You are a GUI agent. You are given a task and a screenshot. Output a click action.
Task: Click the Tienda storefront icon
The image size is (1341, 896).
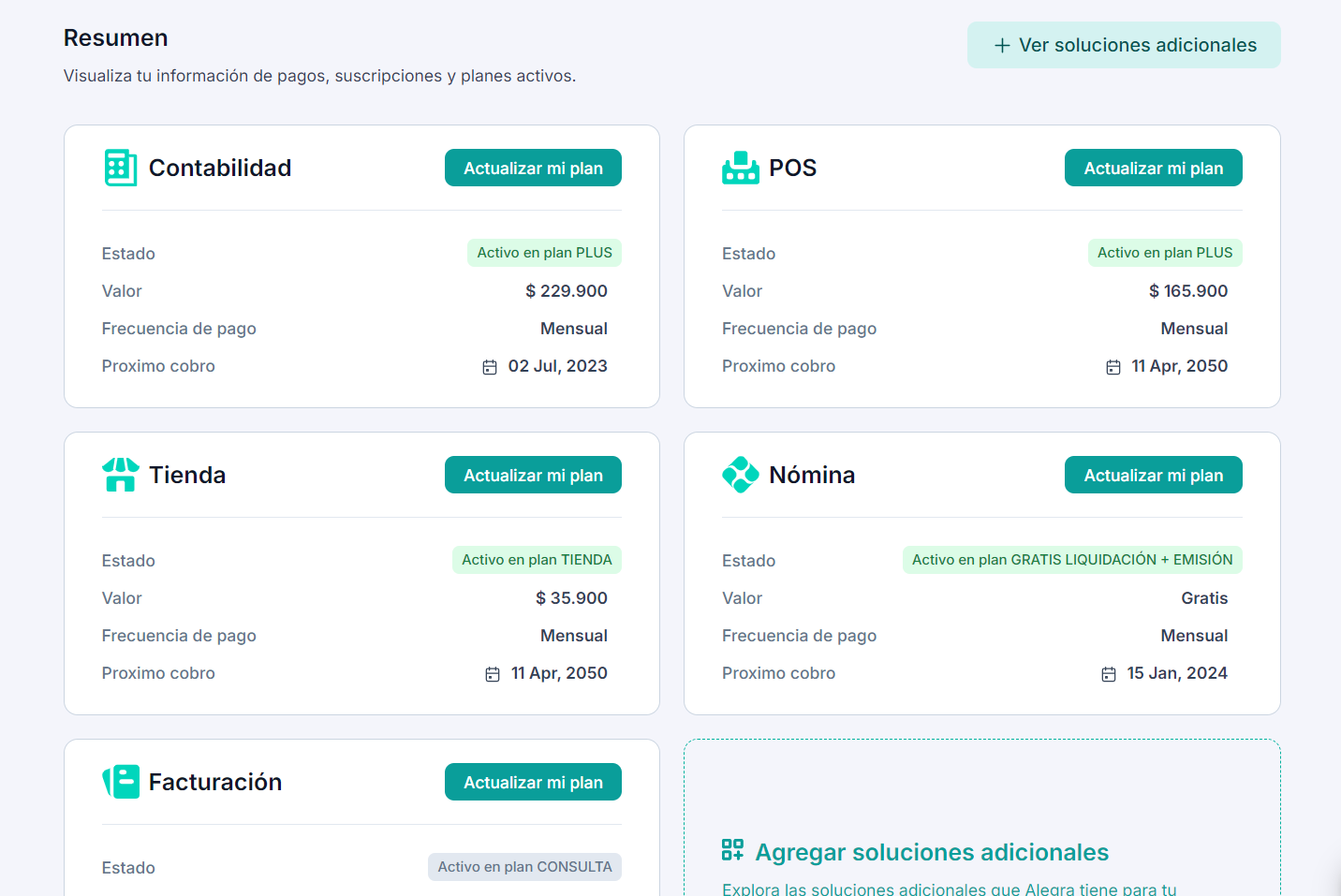tap(120, 475)
